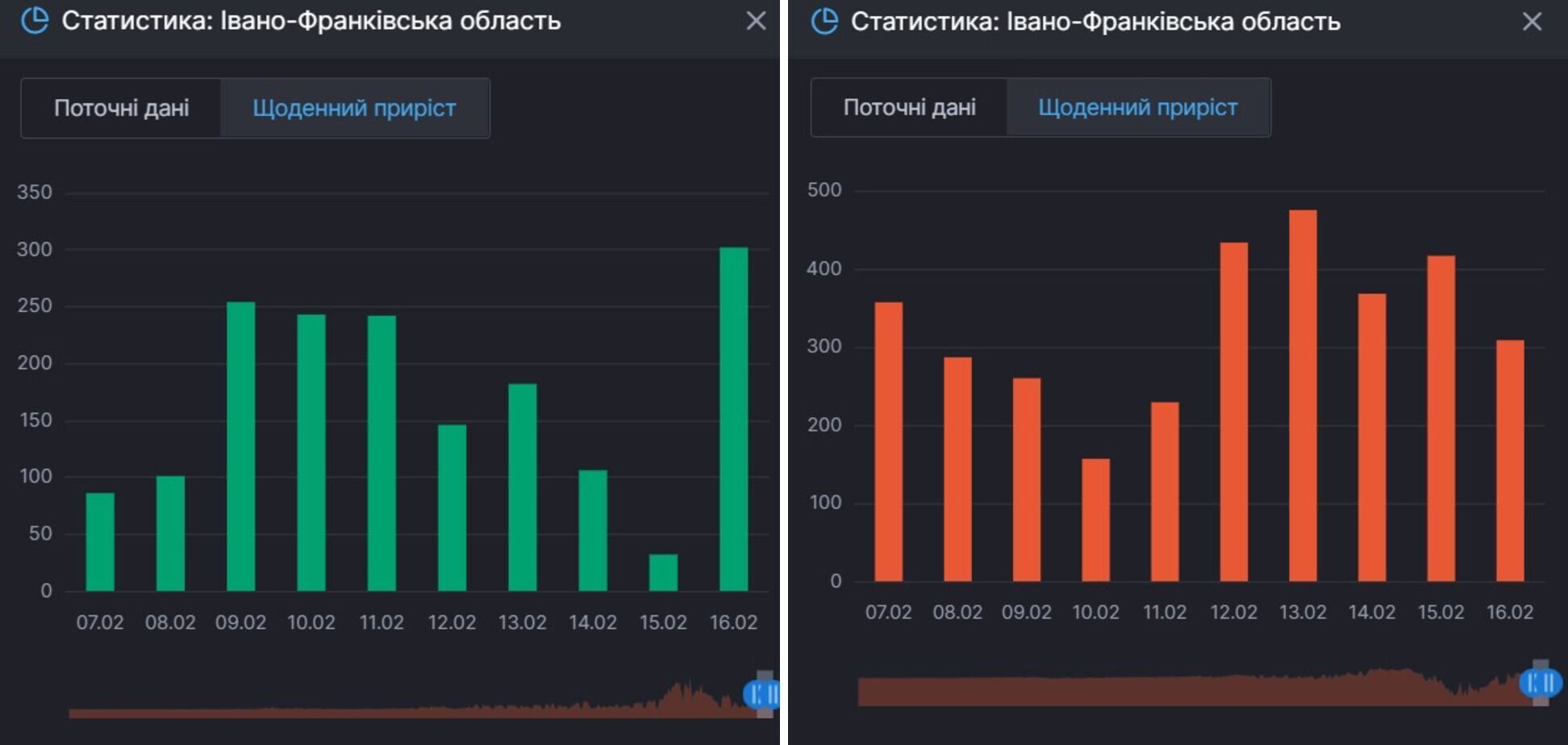Click the blue range slider handle in right chart
The width and height of the screenshot is (1568, 745).
pyautogui.click(x=1540, y=683)
